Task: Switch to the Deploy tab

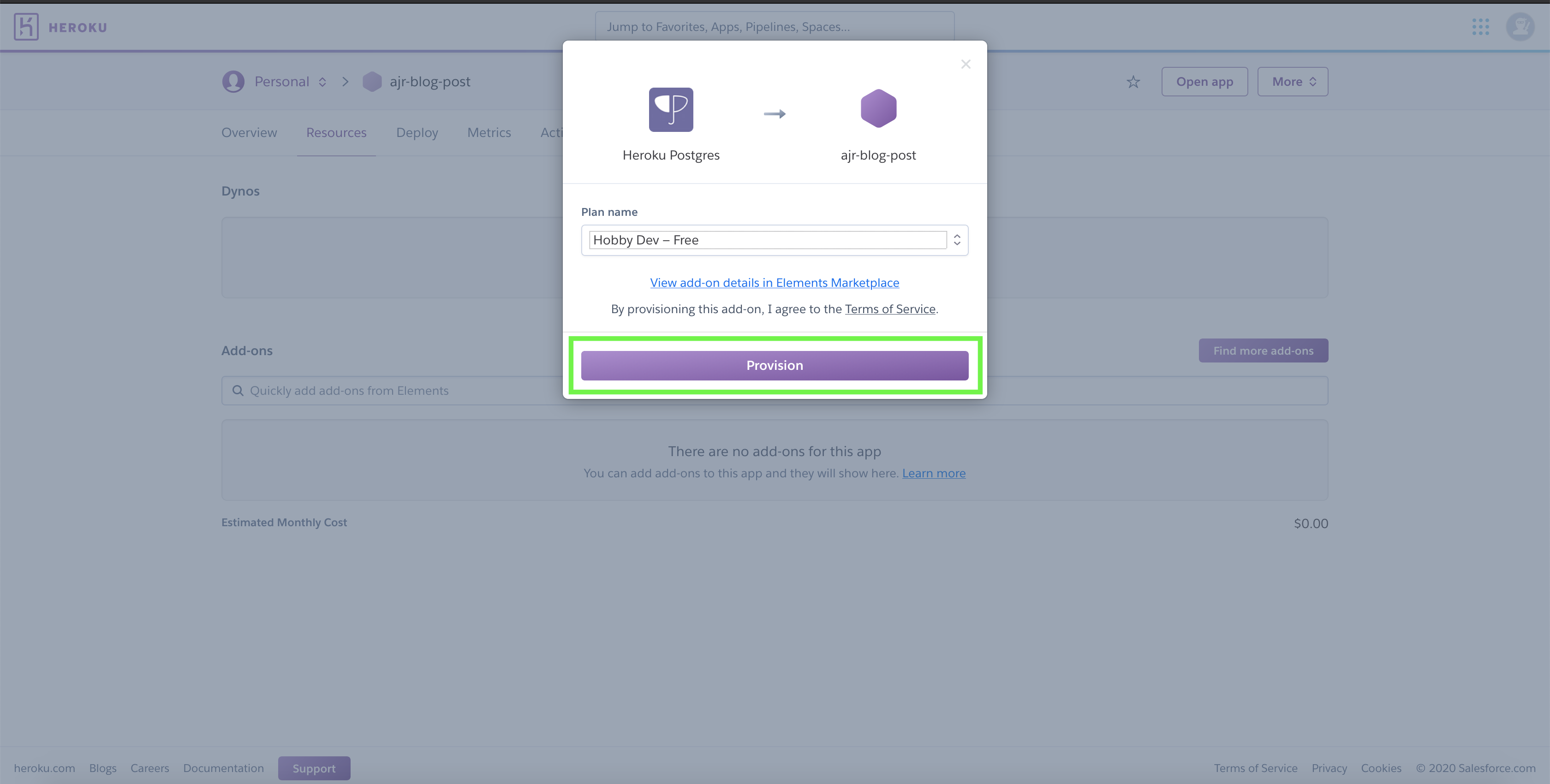Action: [x=417, y=132]
